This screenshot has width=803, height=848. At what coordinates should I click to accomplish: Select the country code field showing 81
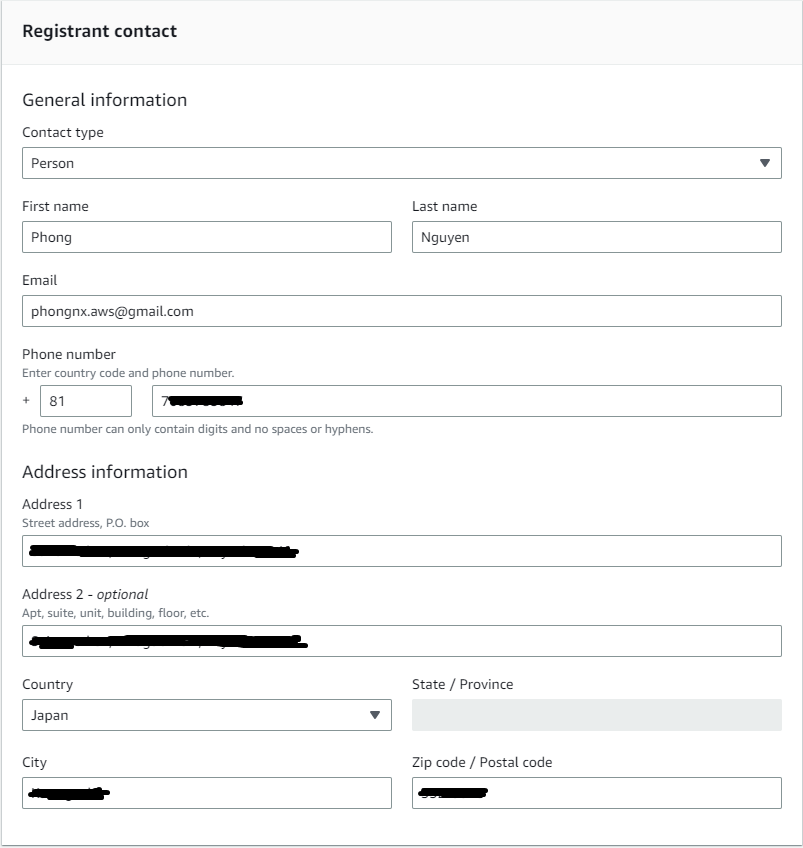(85, 401)
